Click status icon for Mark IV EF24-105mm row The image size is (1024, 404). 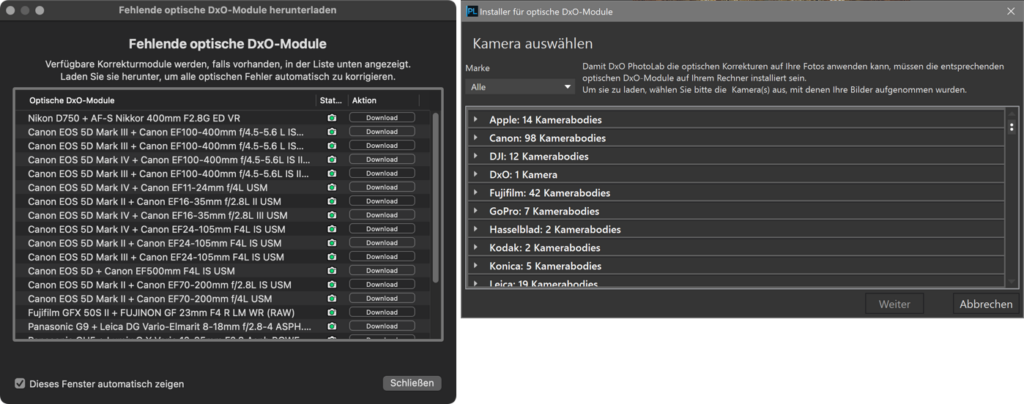(x=332, y=229)
